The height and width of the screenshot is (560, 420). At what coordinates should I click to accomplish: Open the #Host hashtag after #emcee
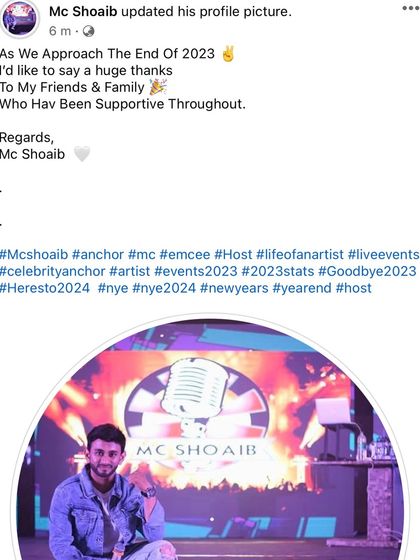pyautogui.click(x=233, y=255)
